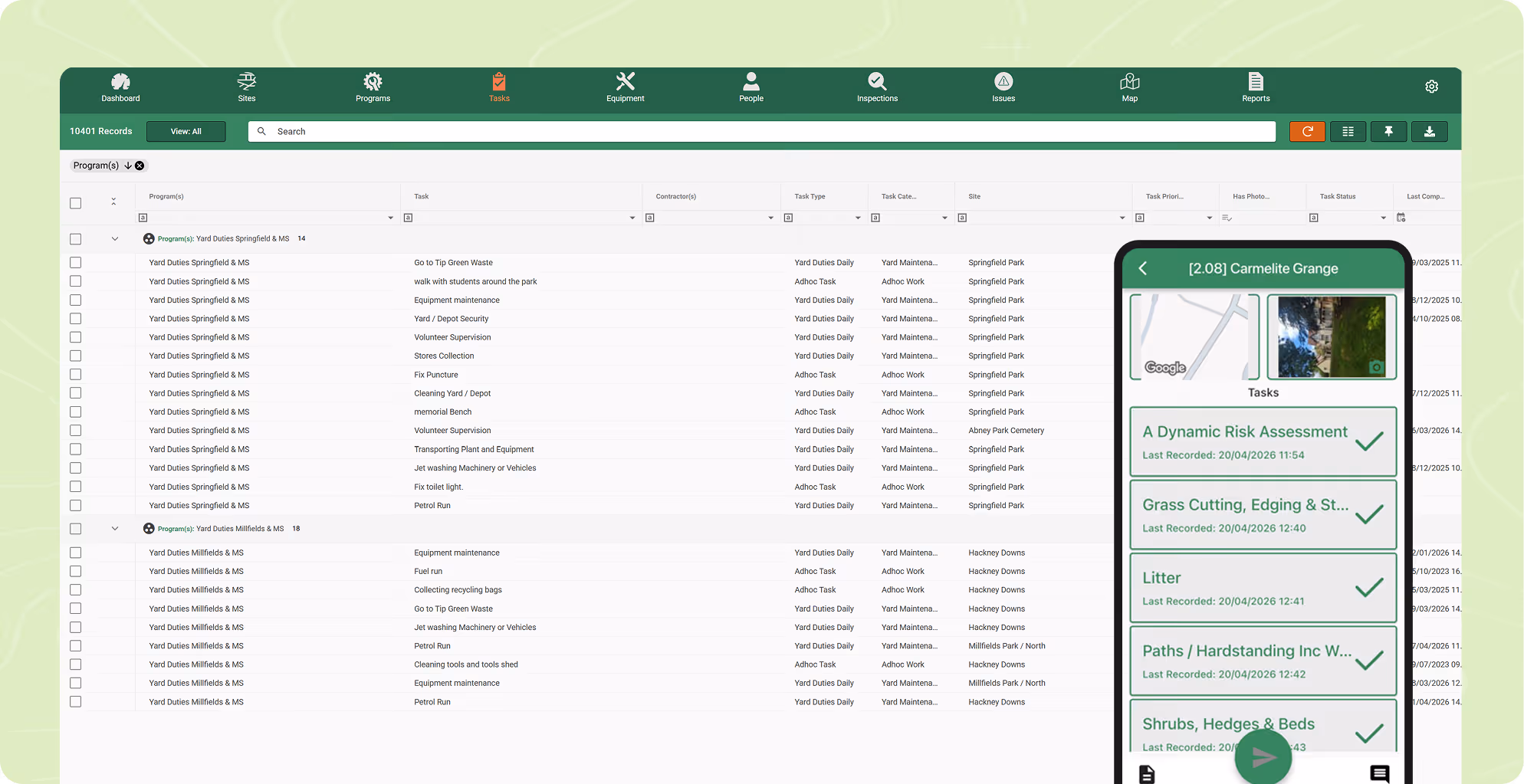The width and height of the screenshot is (1524, 784).
Task: Open the document icon at phone bottom
Action: (x=1147, y=774)
